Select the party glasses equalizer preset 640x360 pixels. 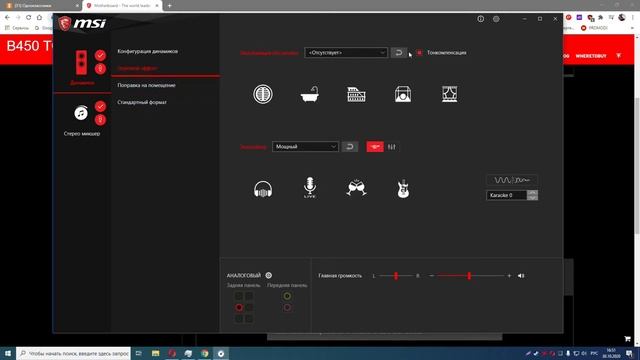tap(356, 188)
